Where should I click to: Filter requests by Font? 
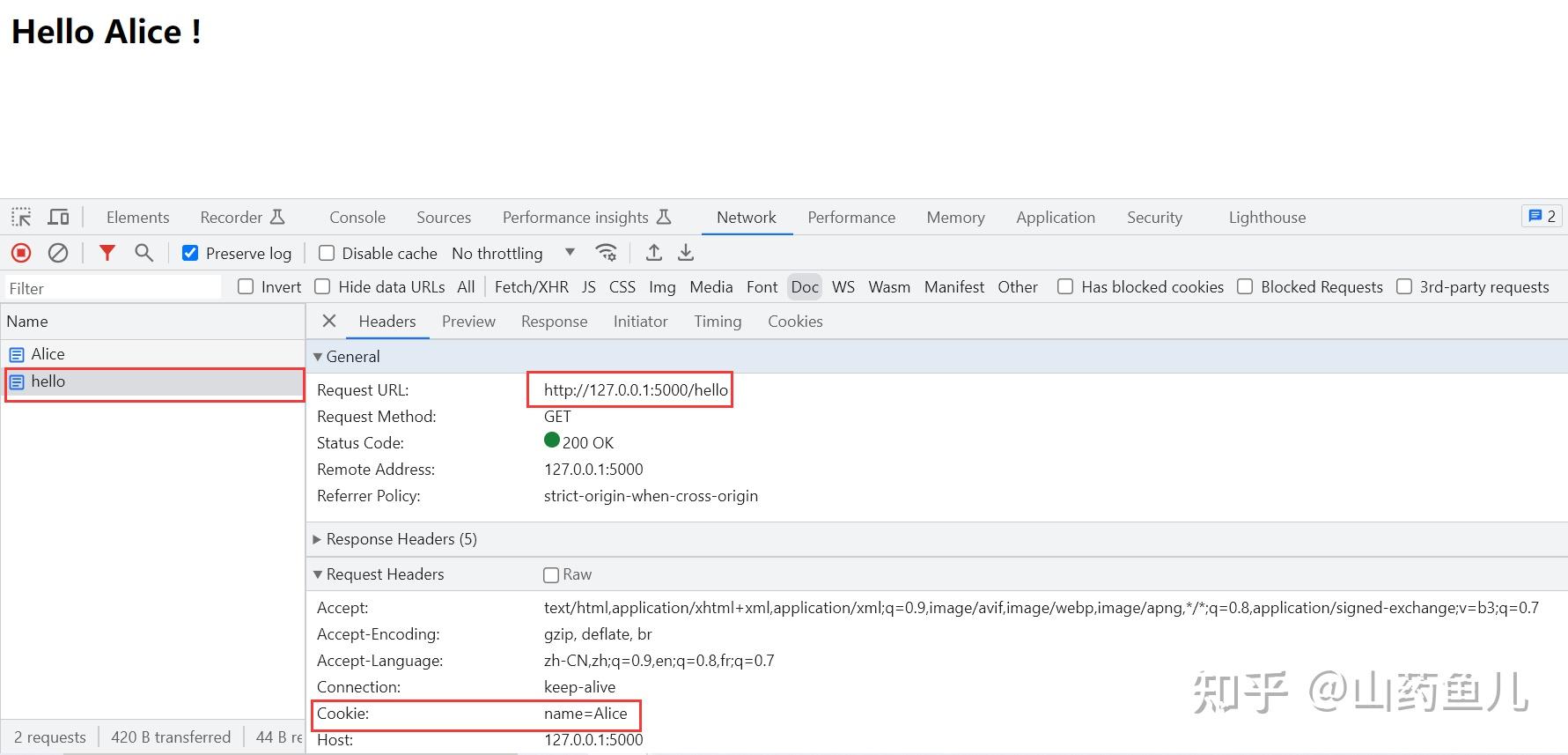(762, 287)
